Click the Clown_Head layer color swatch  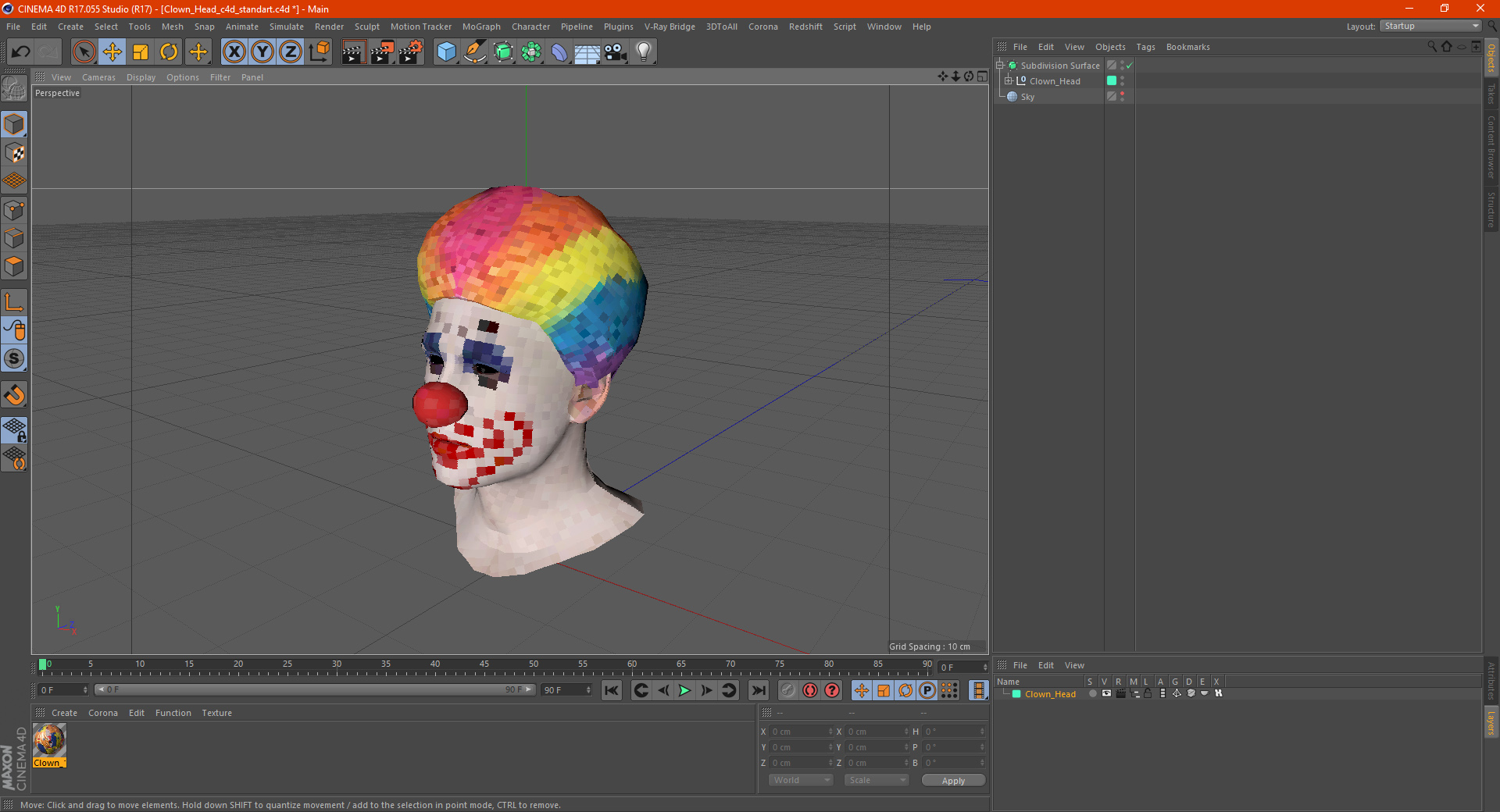[x=1112, y=80]
